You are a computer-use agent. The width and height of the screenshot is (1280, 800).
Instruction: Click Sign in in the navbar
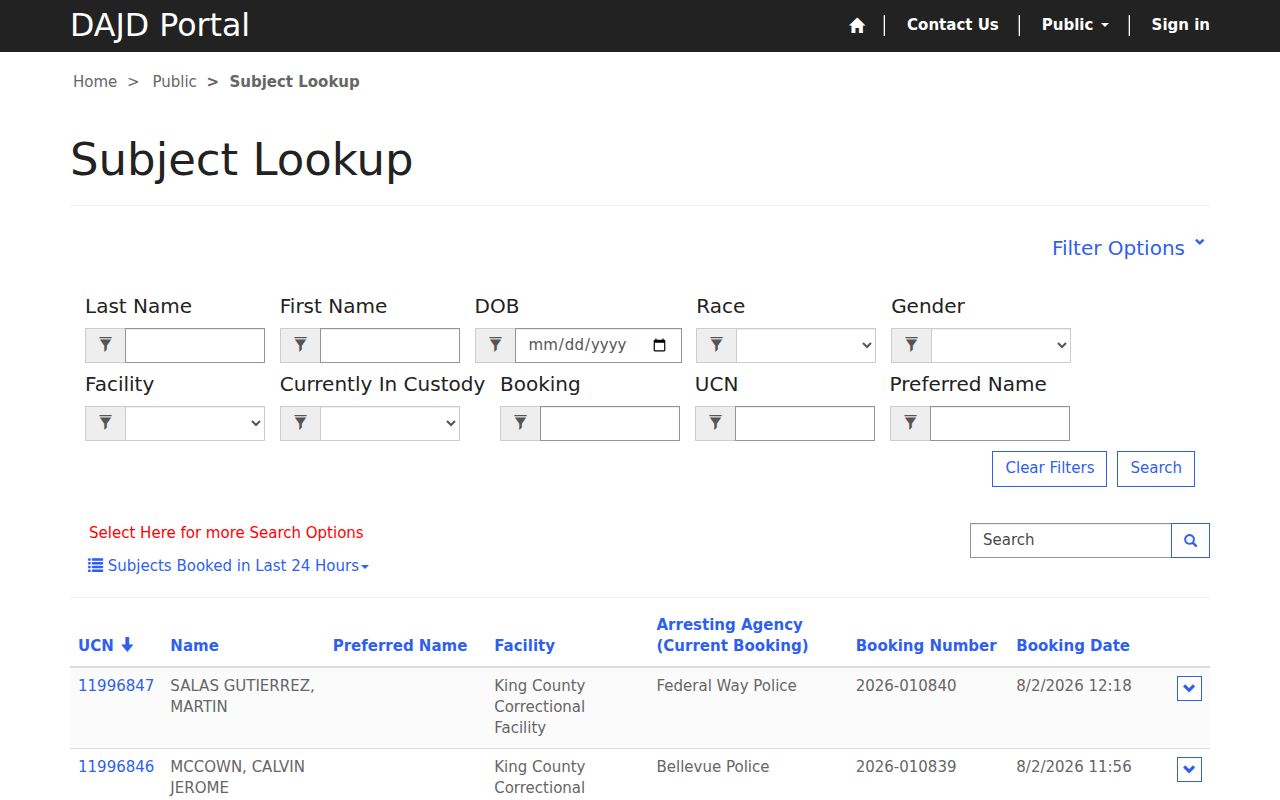[x=1180, y=25]
